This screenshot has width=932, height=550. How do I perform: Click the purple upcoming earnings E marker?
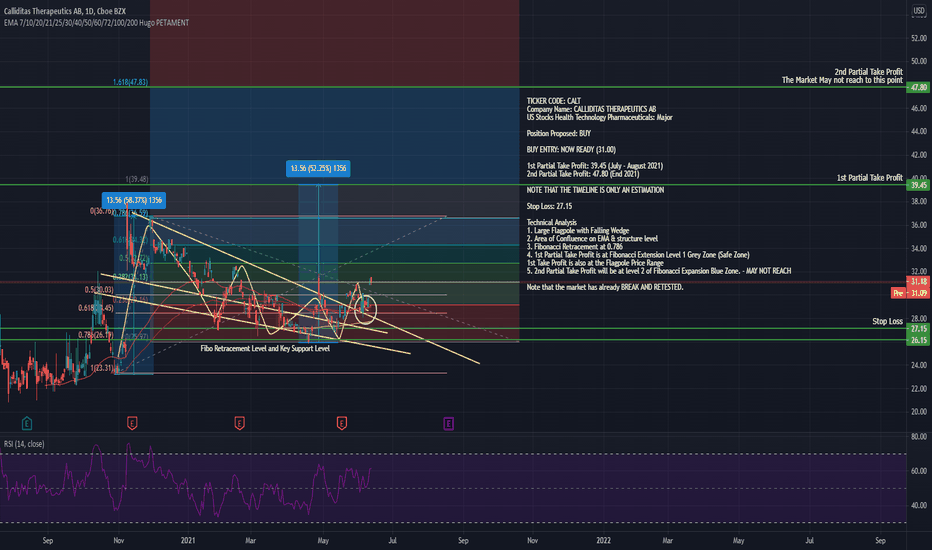[x=449, y=423]
